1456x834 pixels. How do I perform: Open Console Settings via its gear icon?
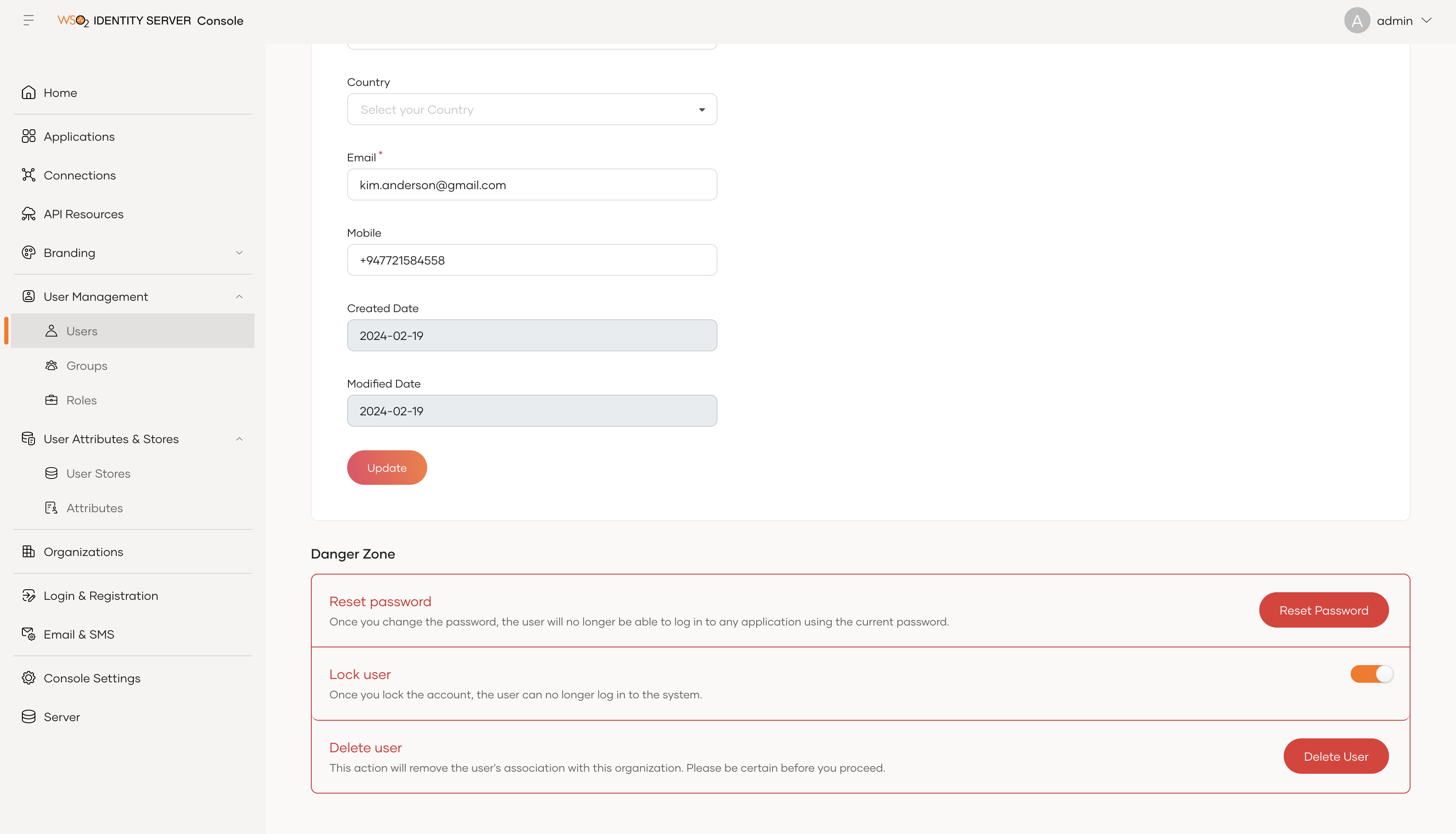pyautogui.click(x=29, y=678)
